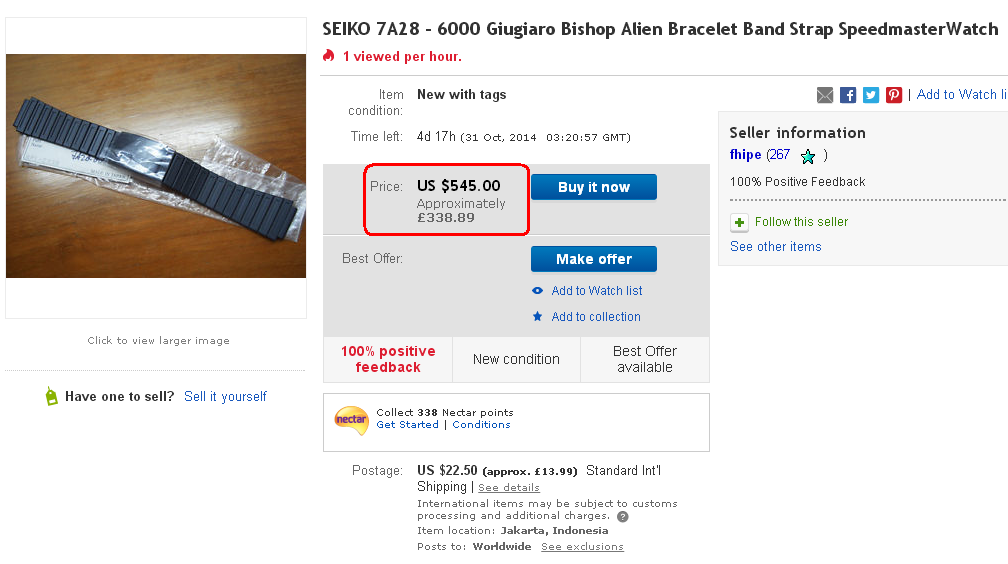Click Get Started for Nectar points
The height and width of the screenshot is (564, 1008).
[x=407, y=425]
